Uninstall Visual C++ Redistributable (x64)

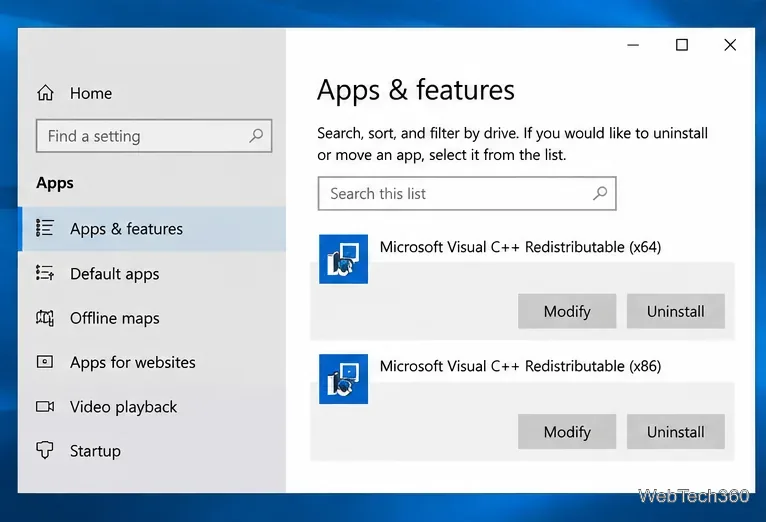pyautogui.click(x=676, y=311)
